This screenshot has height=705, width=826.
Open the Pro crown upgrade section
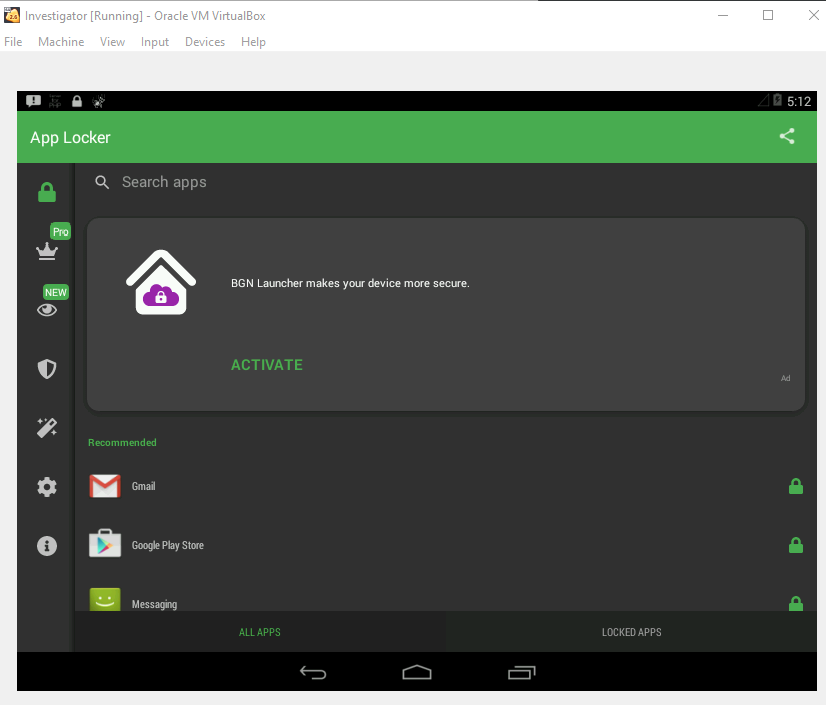[x=47, y=251]
